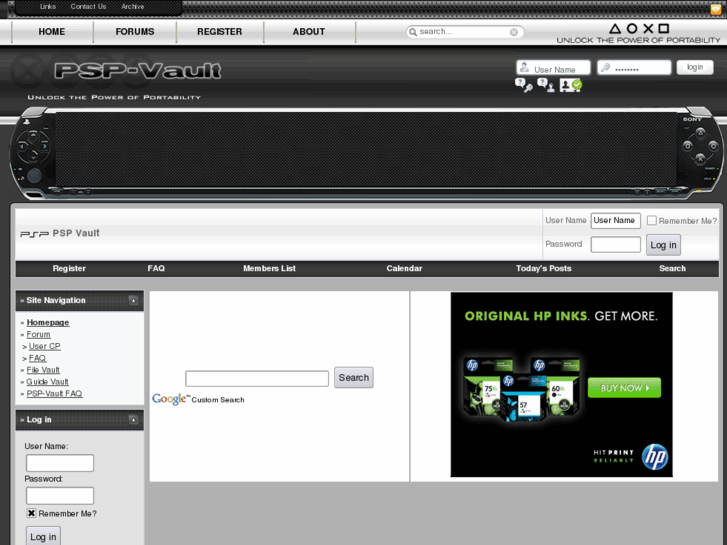Open Contact Us in the top bar
The height and width of the screenshot is (545, 727).
(x=88, y=6)
